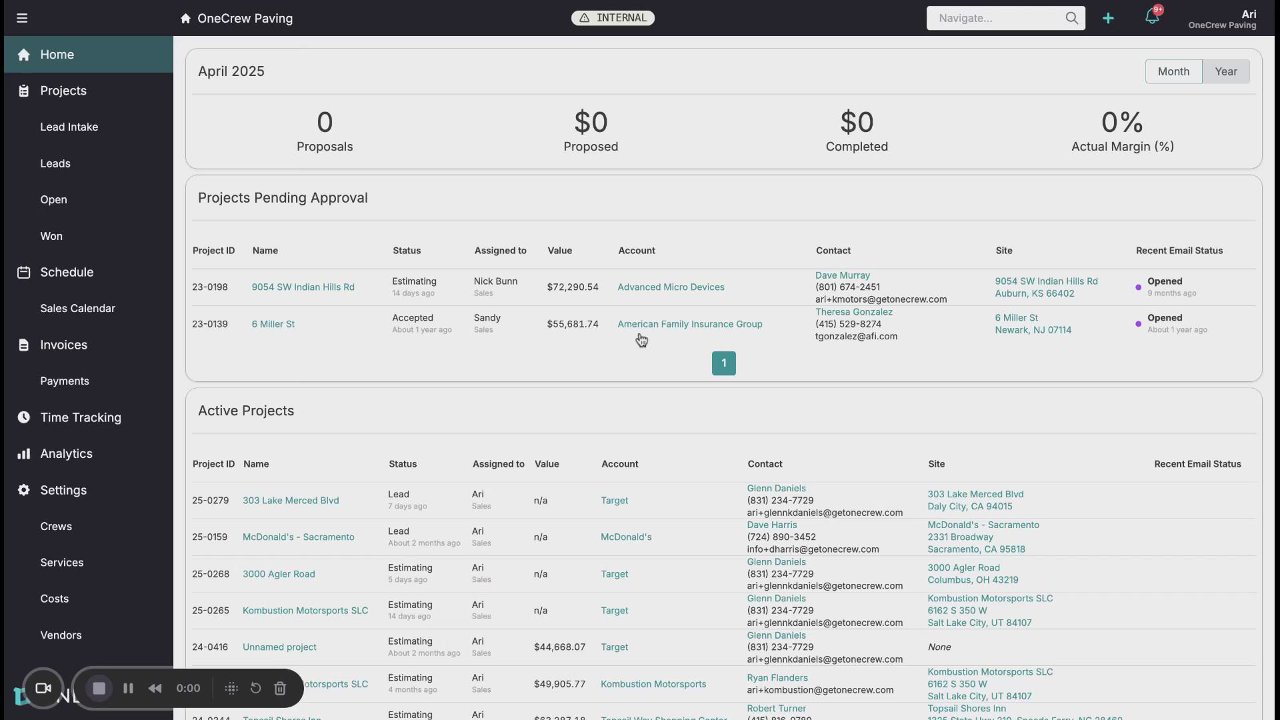Click the Home sidebar icon
Image resolution: width=1280 pixels, height=720 pixels.
click(x=24, y=54)
